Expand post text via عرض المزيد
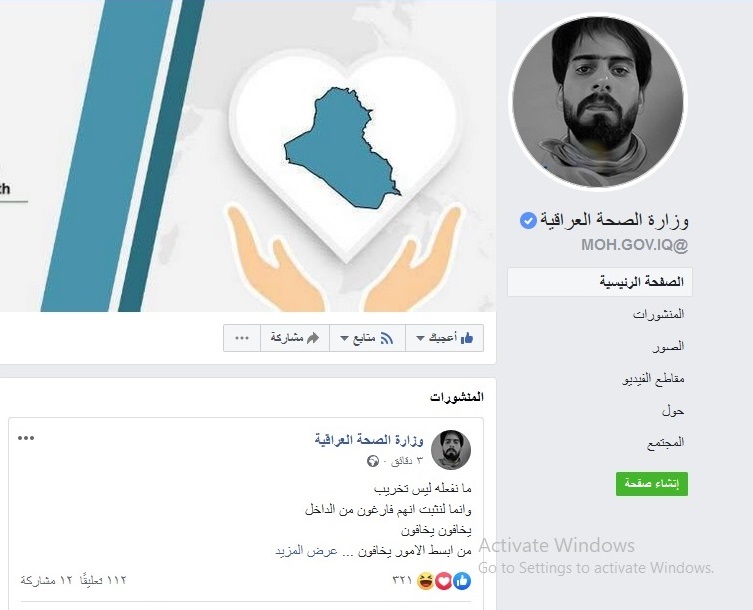 (x=306, y=551)
